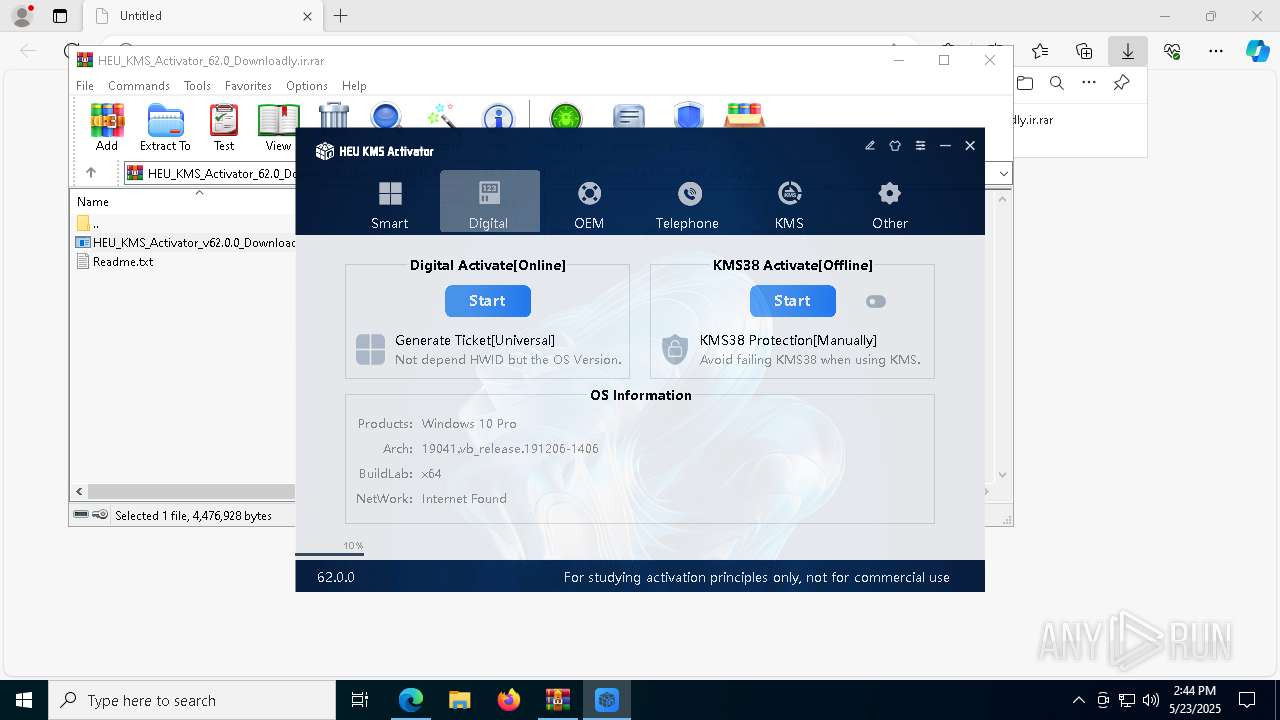Open Edge Browser essentials heart icon

point(1172,51)
